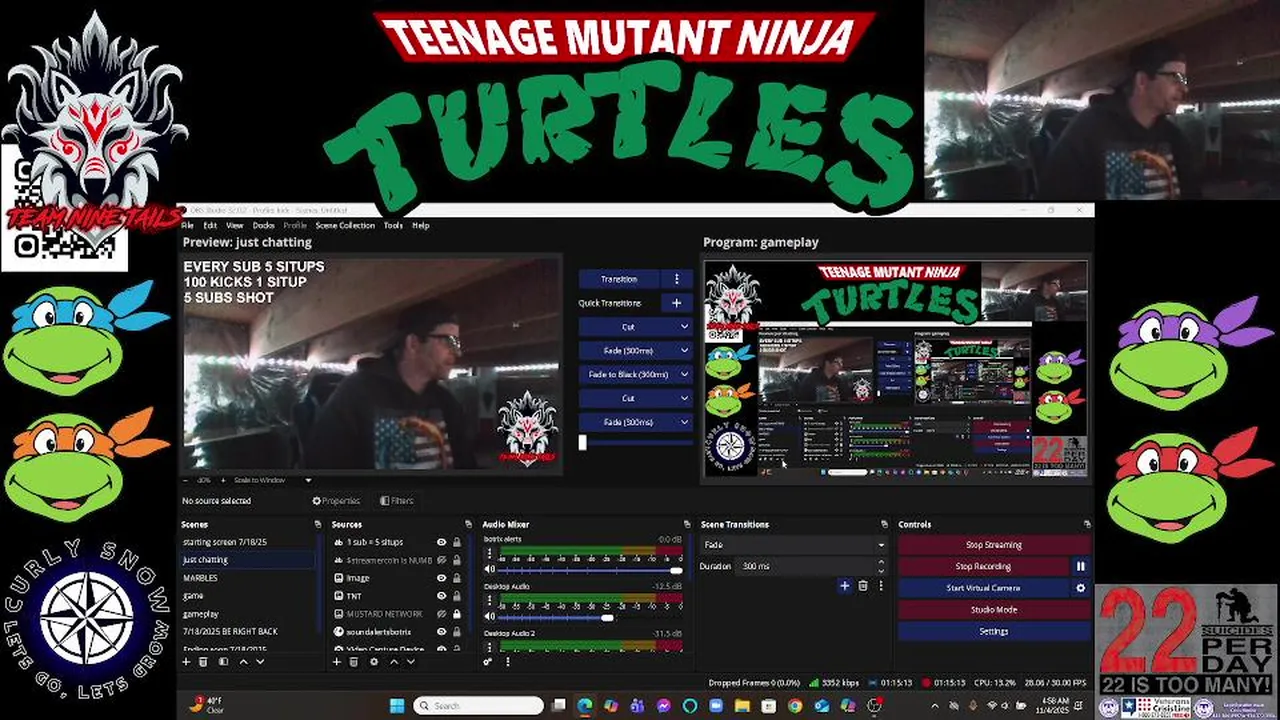Screen dimensions: 1280x720
Task: Add a new source with plus icon
Action: coord(337,662)
